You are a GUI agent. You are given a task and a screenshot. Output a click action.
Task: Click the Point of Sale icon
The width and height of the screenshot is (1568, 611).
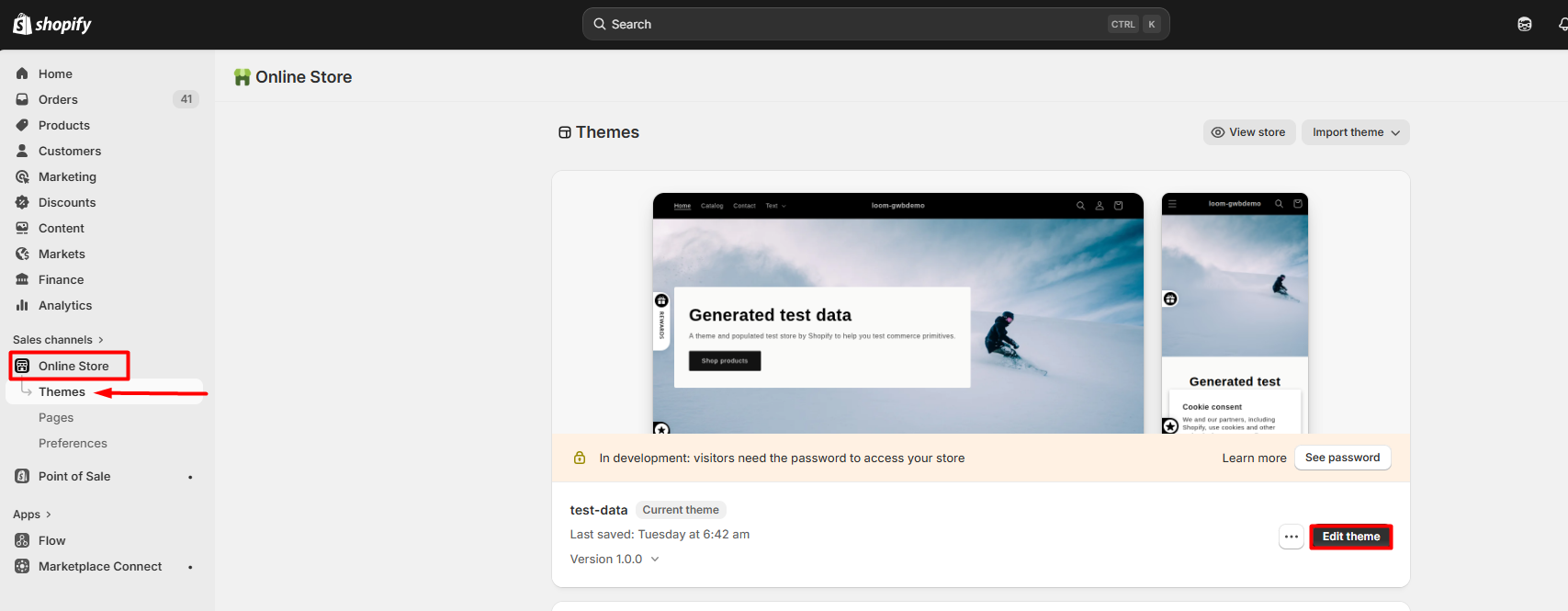[x=22, y=476]
